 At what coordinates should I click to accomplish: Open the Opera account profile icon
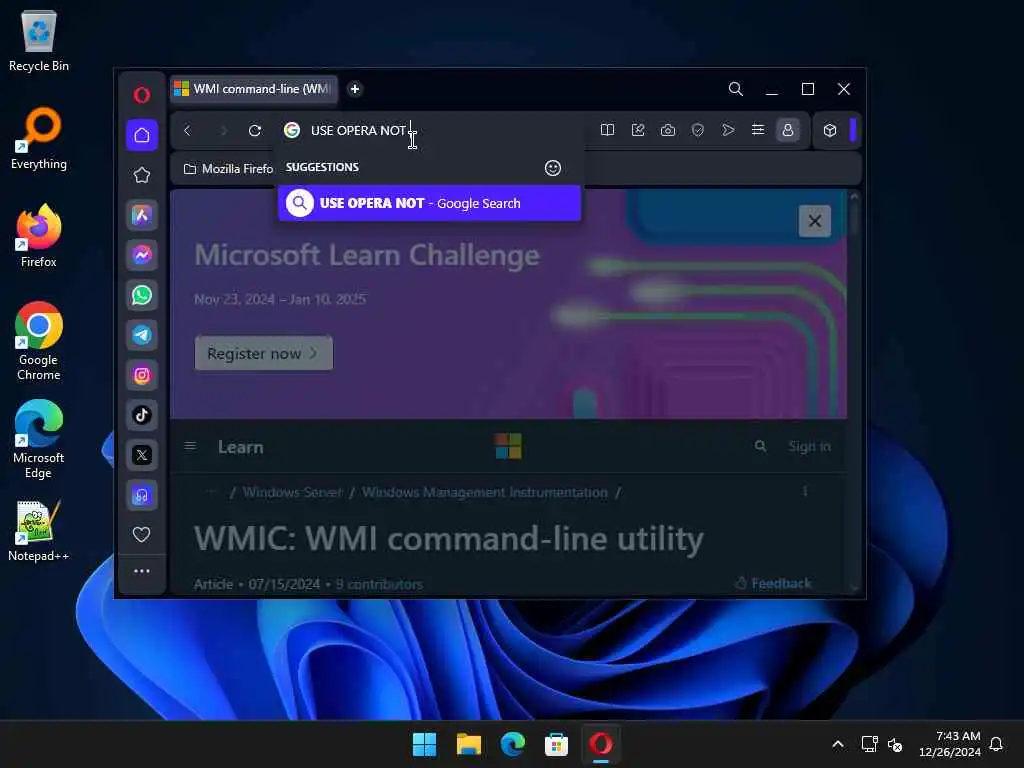(x=788, y=130)
